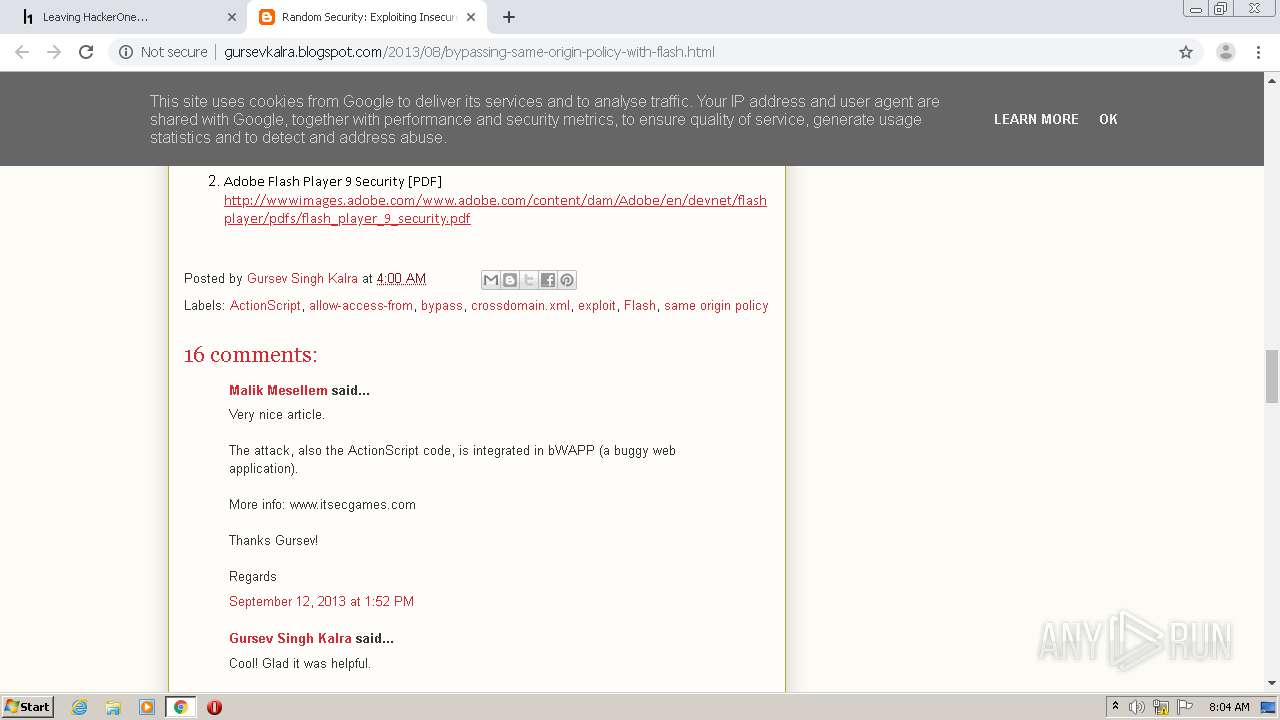Open a new browser tab
The image size is (1280, 720).
point(509,17)
